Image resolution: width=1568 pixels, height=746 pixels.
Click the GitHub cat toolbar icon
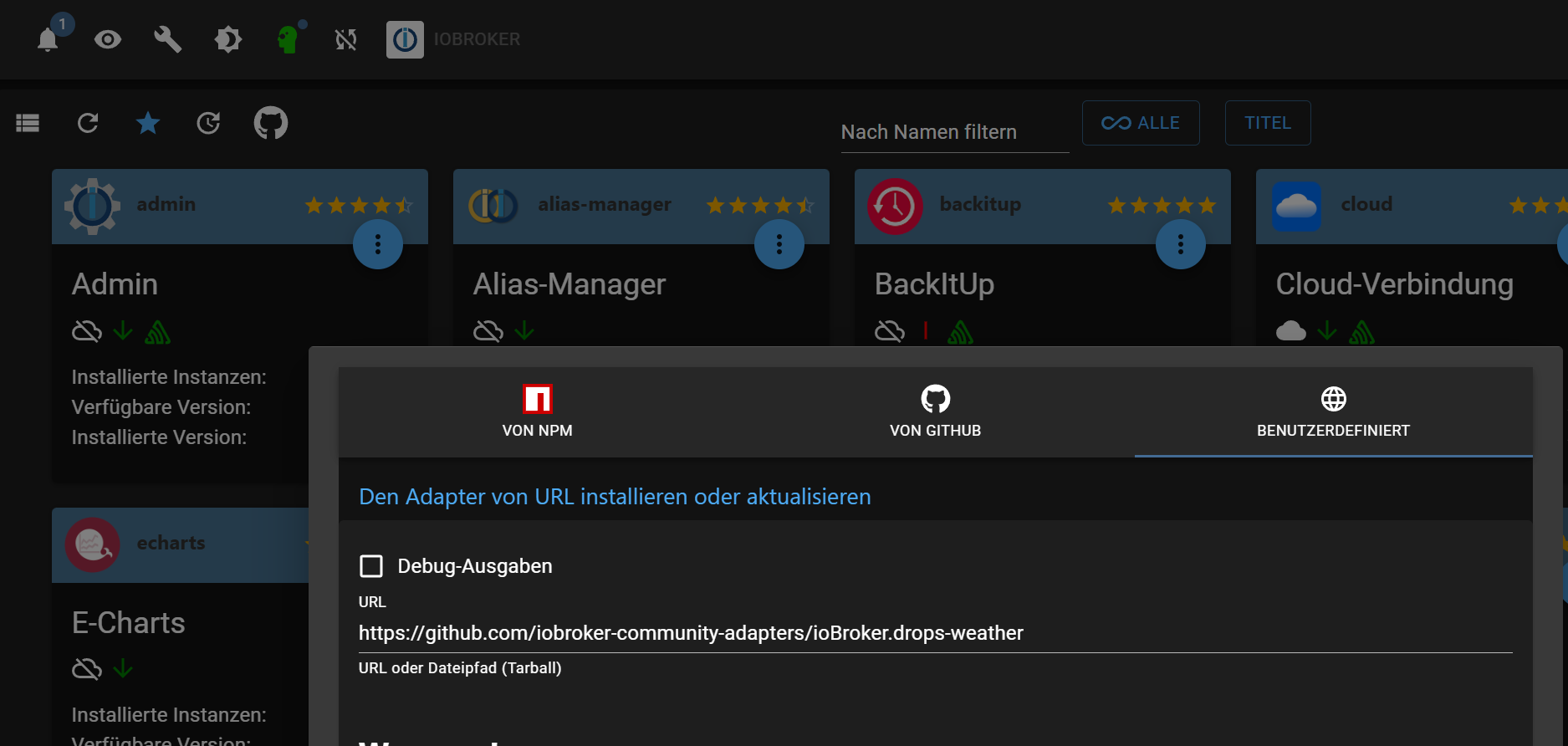tap(271, 124)
